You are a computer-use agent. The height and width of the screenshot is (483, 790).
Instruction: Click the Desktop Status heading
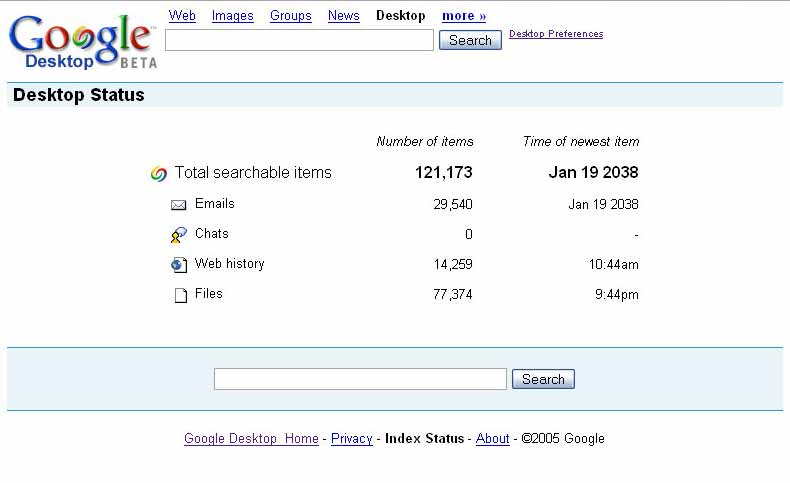point(79,95)
